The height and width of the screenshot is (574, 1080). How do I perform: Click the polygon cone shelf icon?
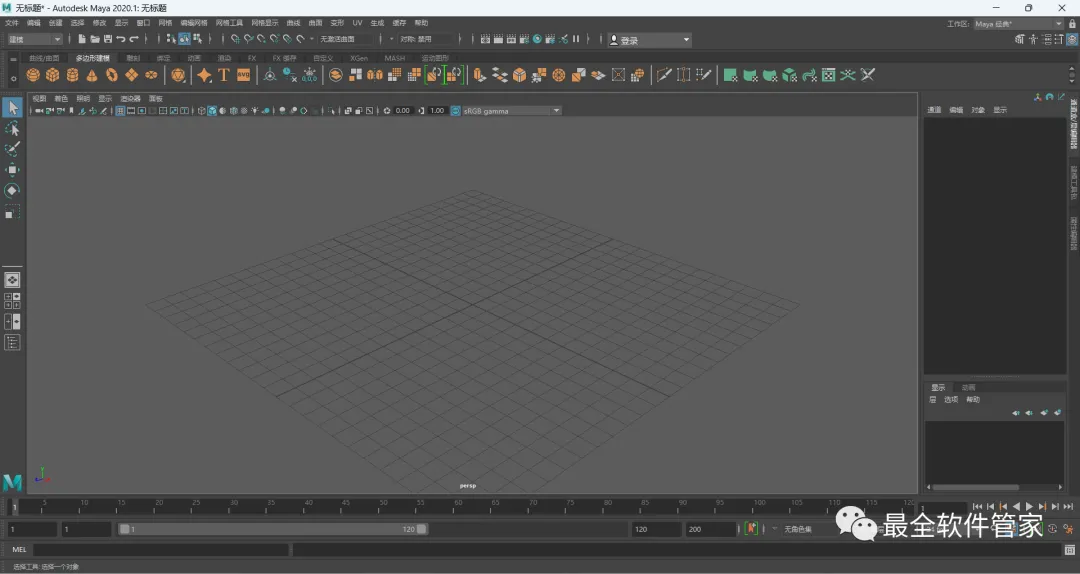[x=92, y=75]
